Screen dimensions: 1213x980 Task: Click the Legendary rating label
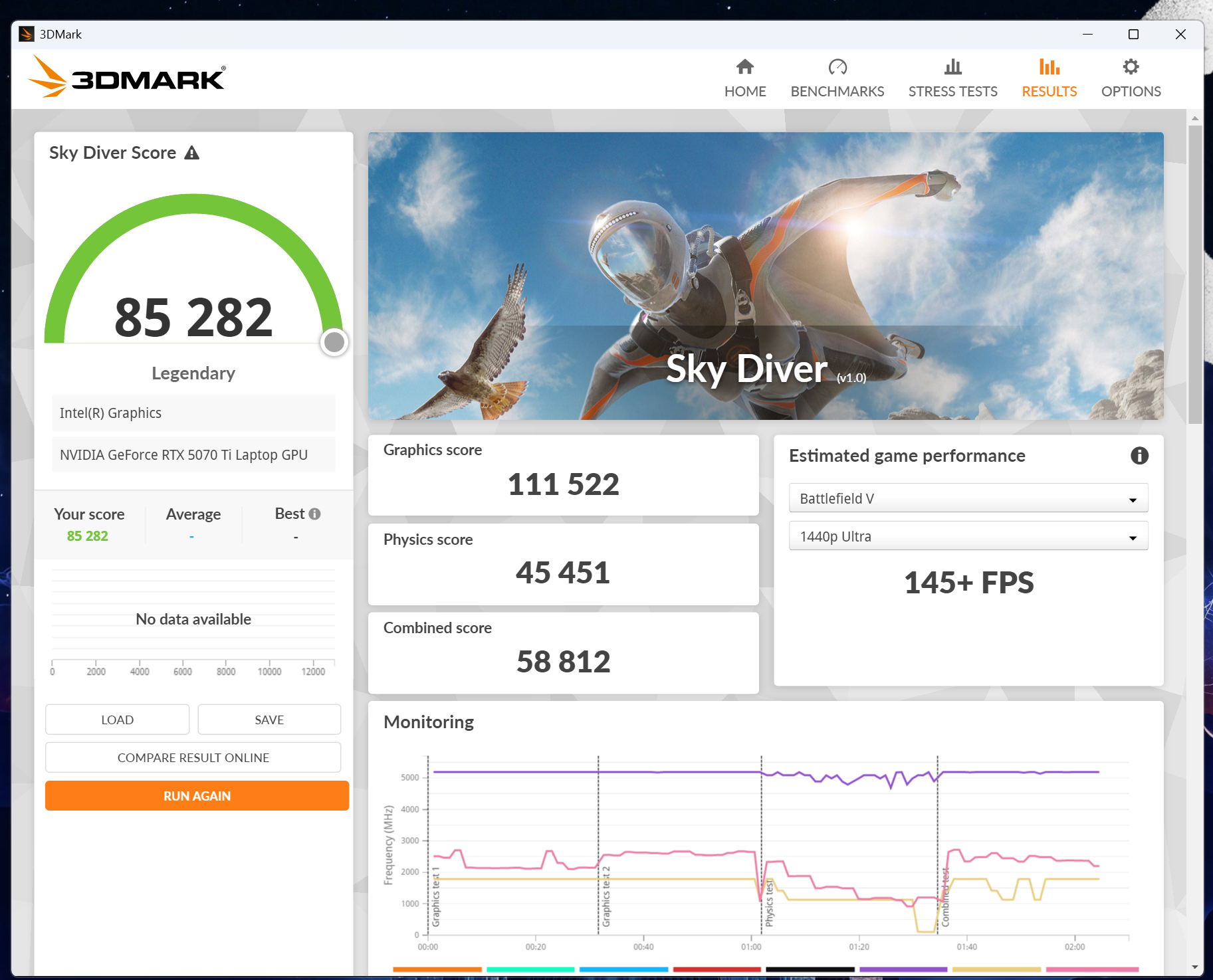pos(193,373)
